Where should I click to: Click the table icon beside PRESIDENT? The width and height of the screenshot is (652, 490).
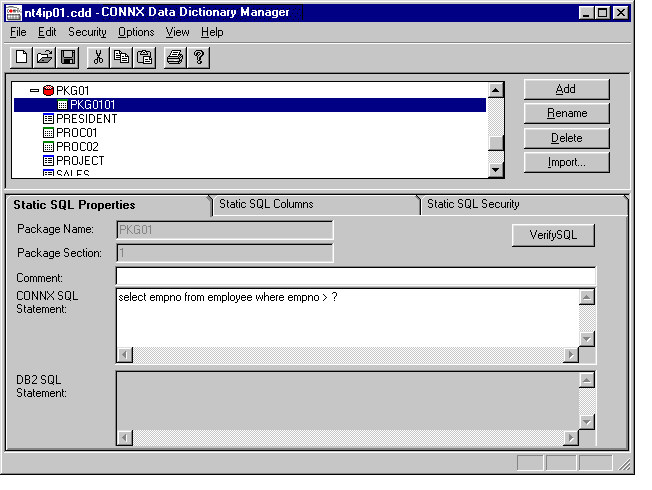pos(48,119)
